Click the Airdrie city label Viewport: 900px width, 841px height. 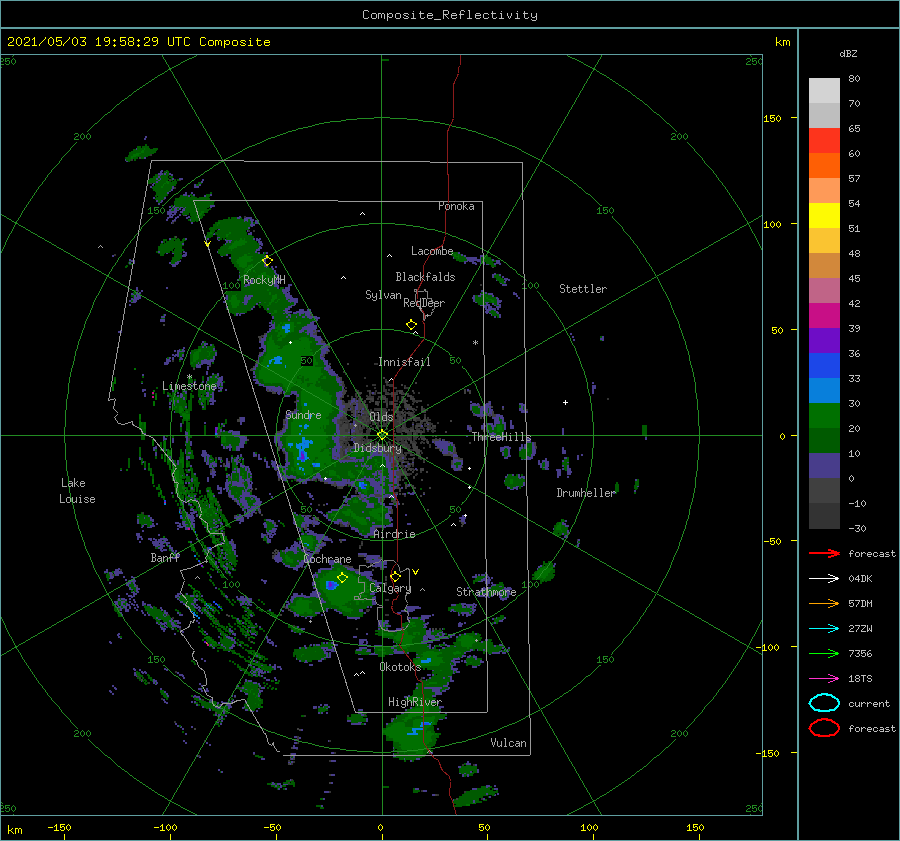click(x=394, y=534)
